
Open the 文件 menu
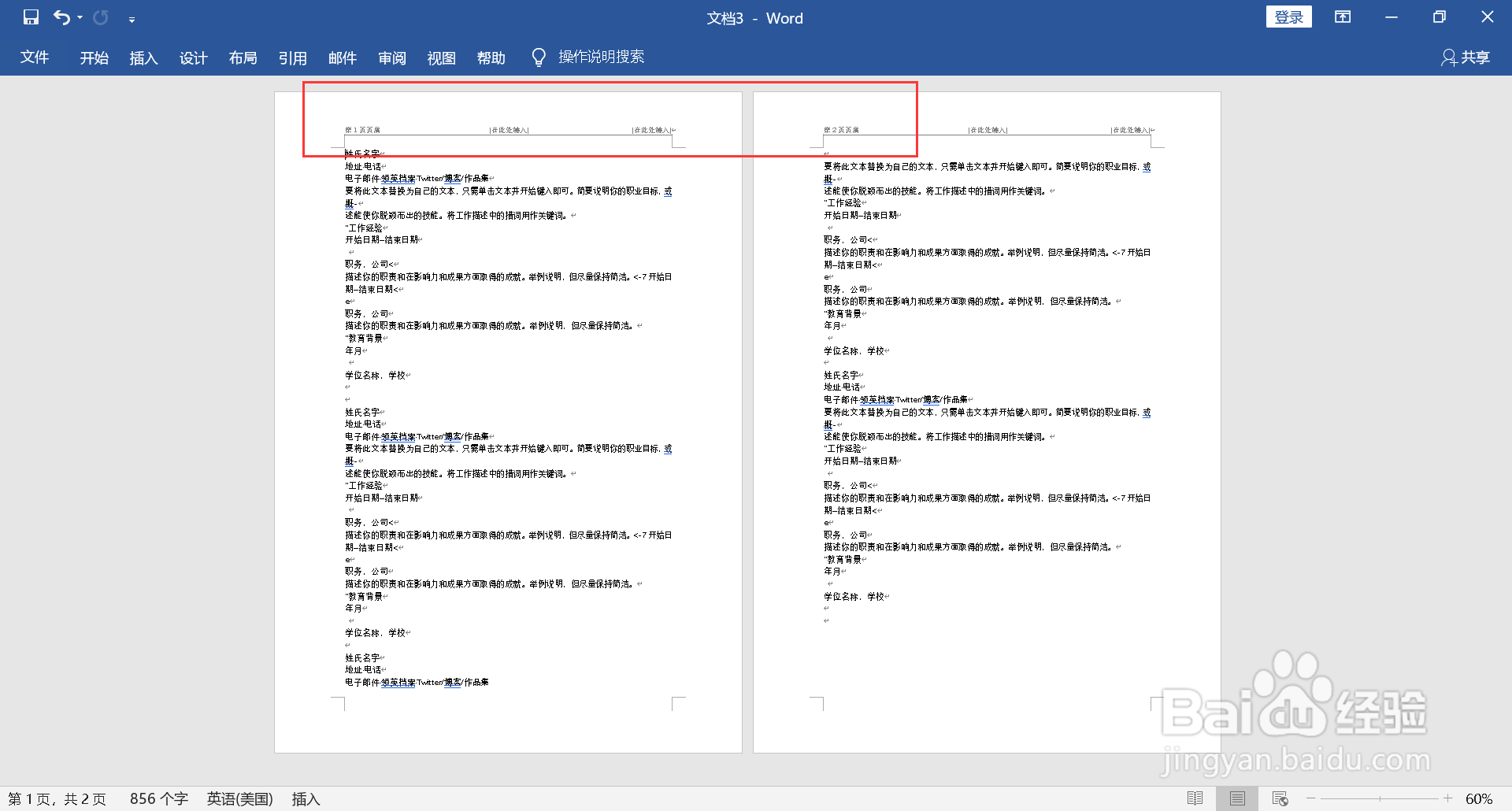(35, 57)
